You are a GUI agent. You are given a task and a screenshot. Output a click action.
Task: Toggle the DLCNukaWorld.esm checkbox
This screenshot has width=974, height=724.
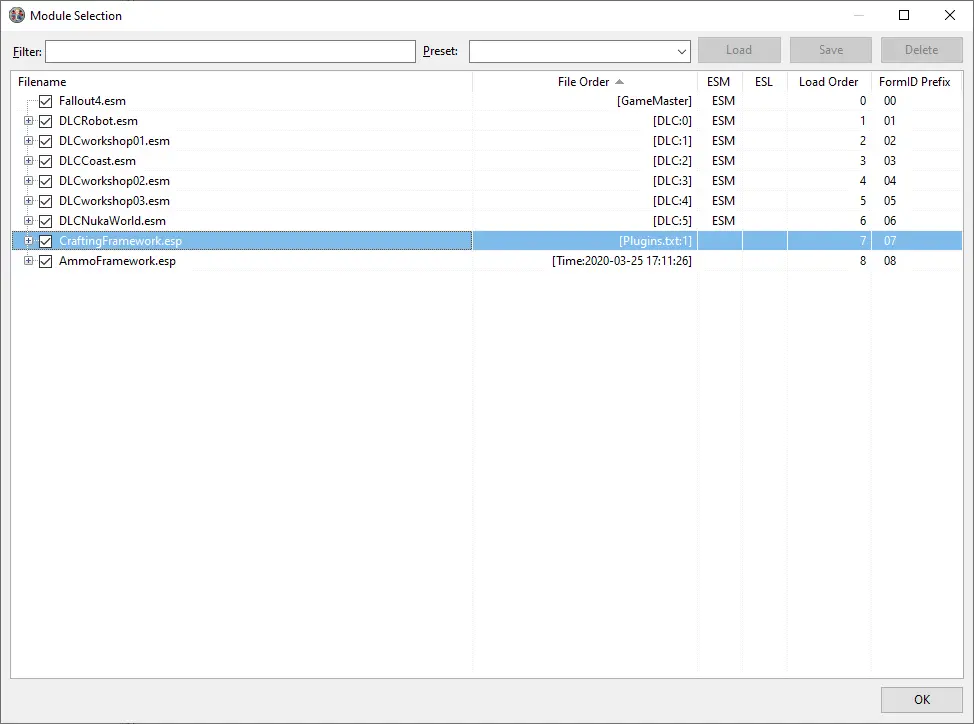click(x=45, y=221)
